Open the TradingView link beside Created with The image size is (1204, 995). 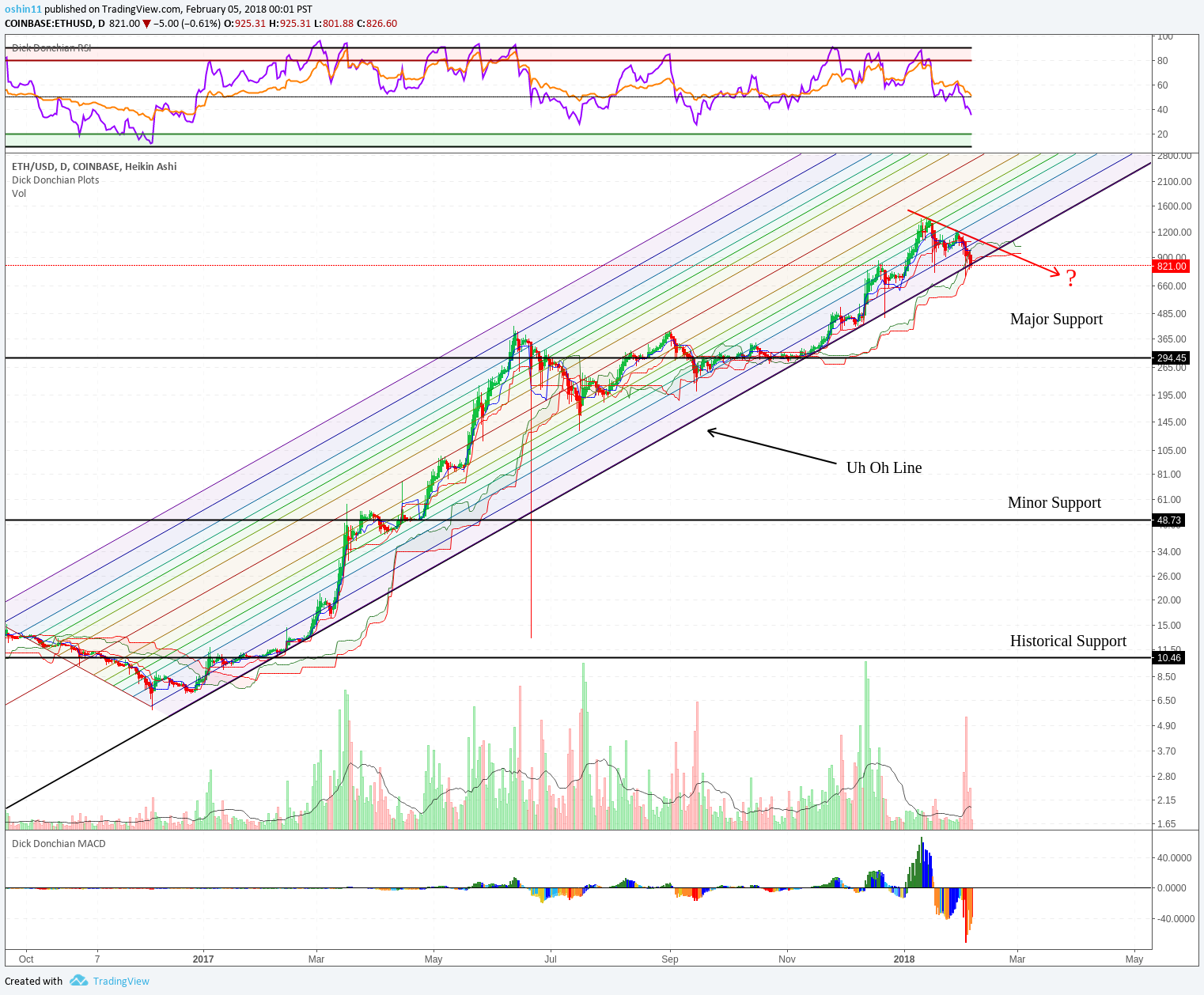121,981
